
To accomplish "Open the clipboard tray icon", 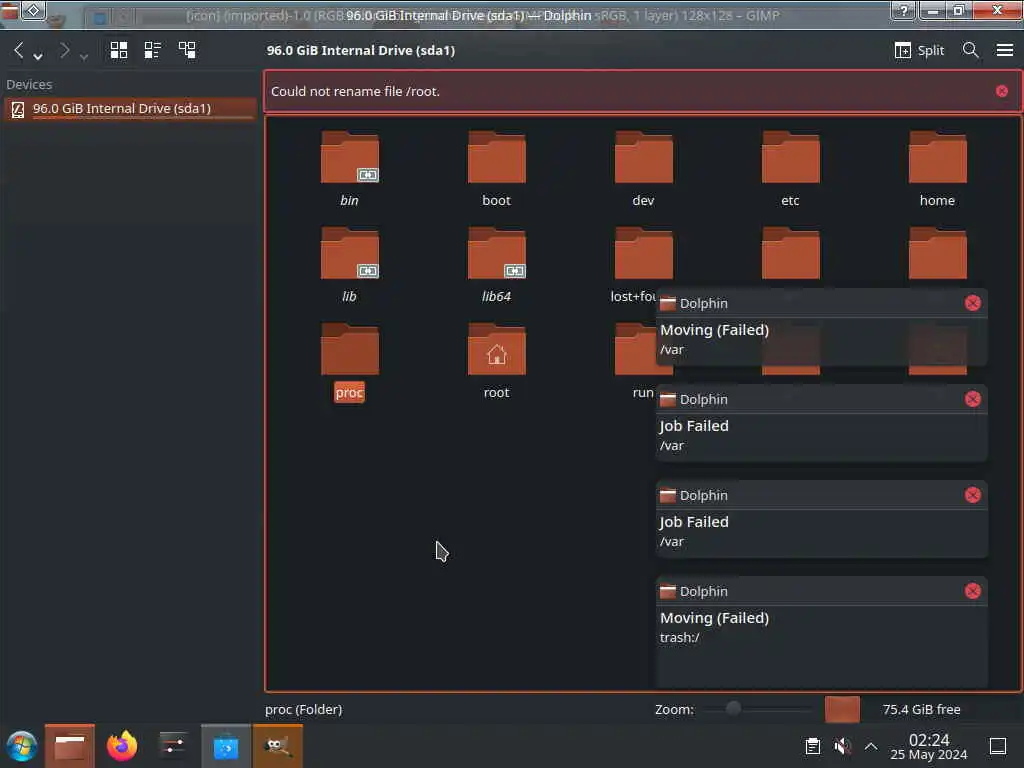I will [812, 746].
